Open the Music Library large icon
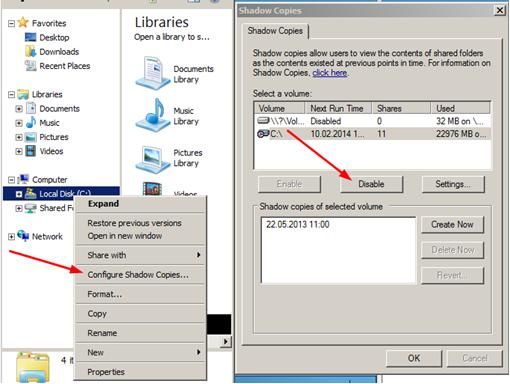The height and width of the screenshot is (384, 510). tap(153, 115)
